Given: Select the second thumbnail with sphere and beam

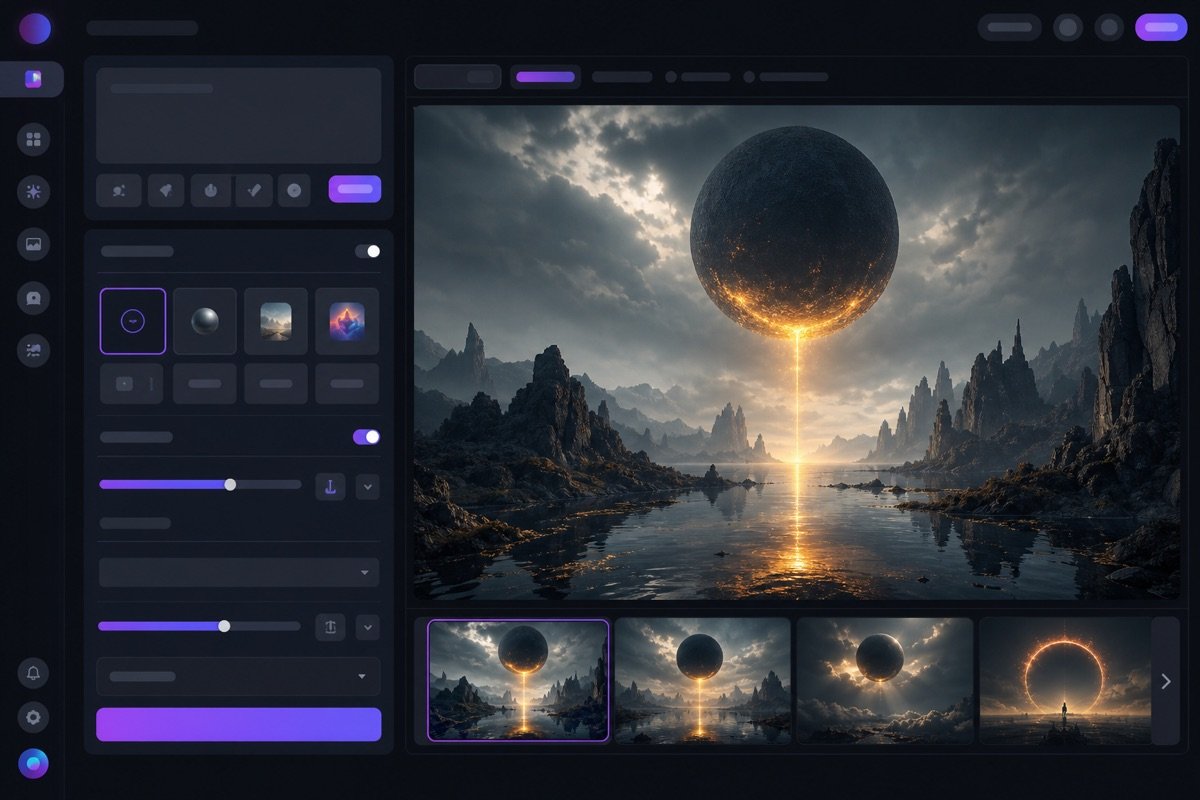Looking at the screenshot, I should click(x=702, y=681).
